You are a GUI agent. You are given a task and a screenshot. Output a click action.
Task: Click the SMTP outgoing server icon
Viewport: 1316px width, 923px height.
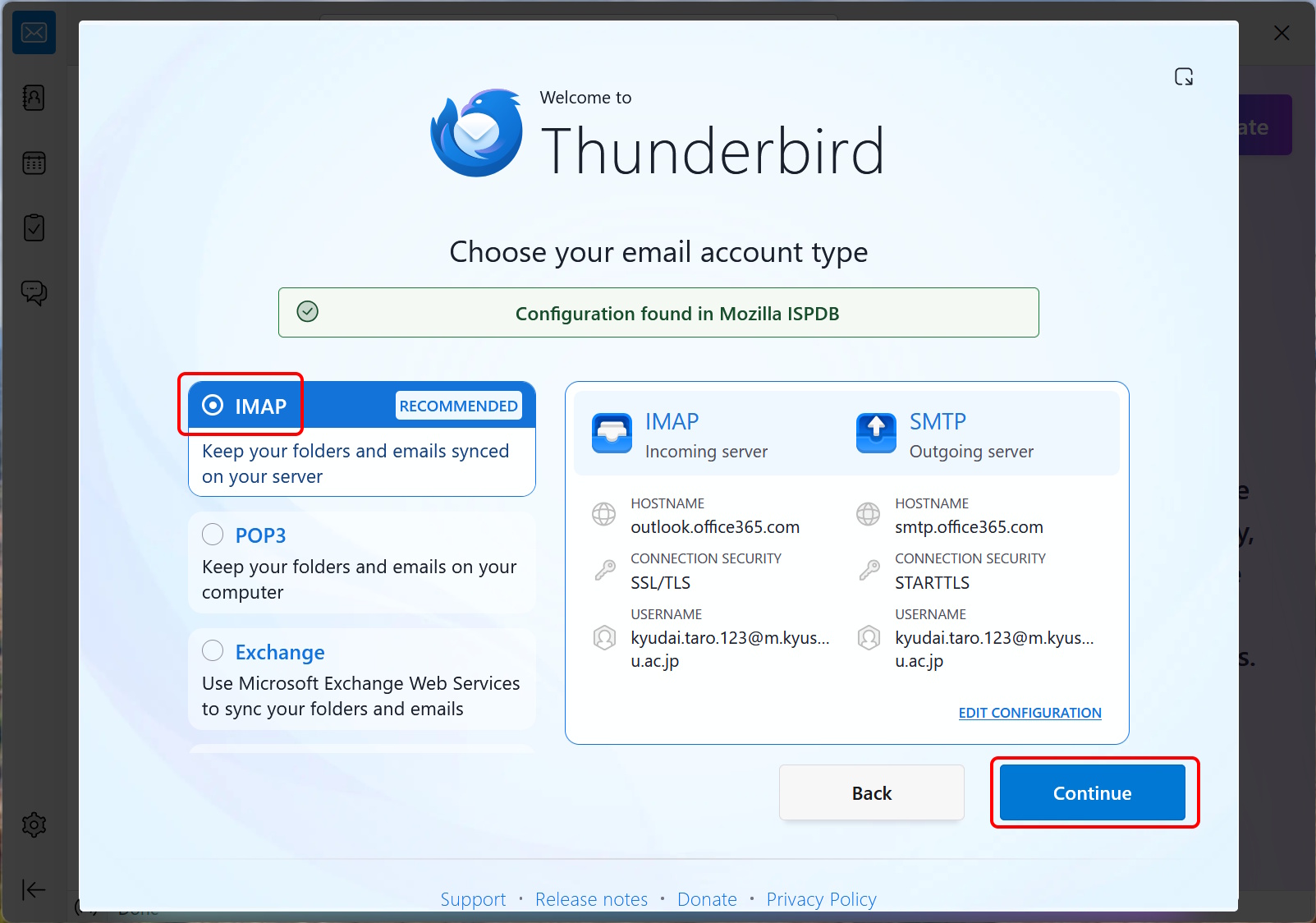point(876,433)
